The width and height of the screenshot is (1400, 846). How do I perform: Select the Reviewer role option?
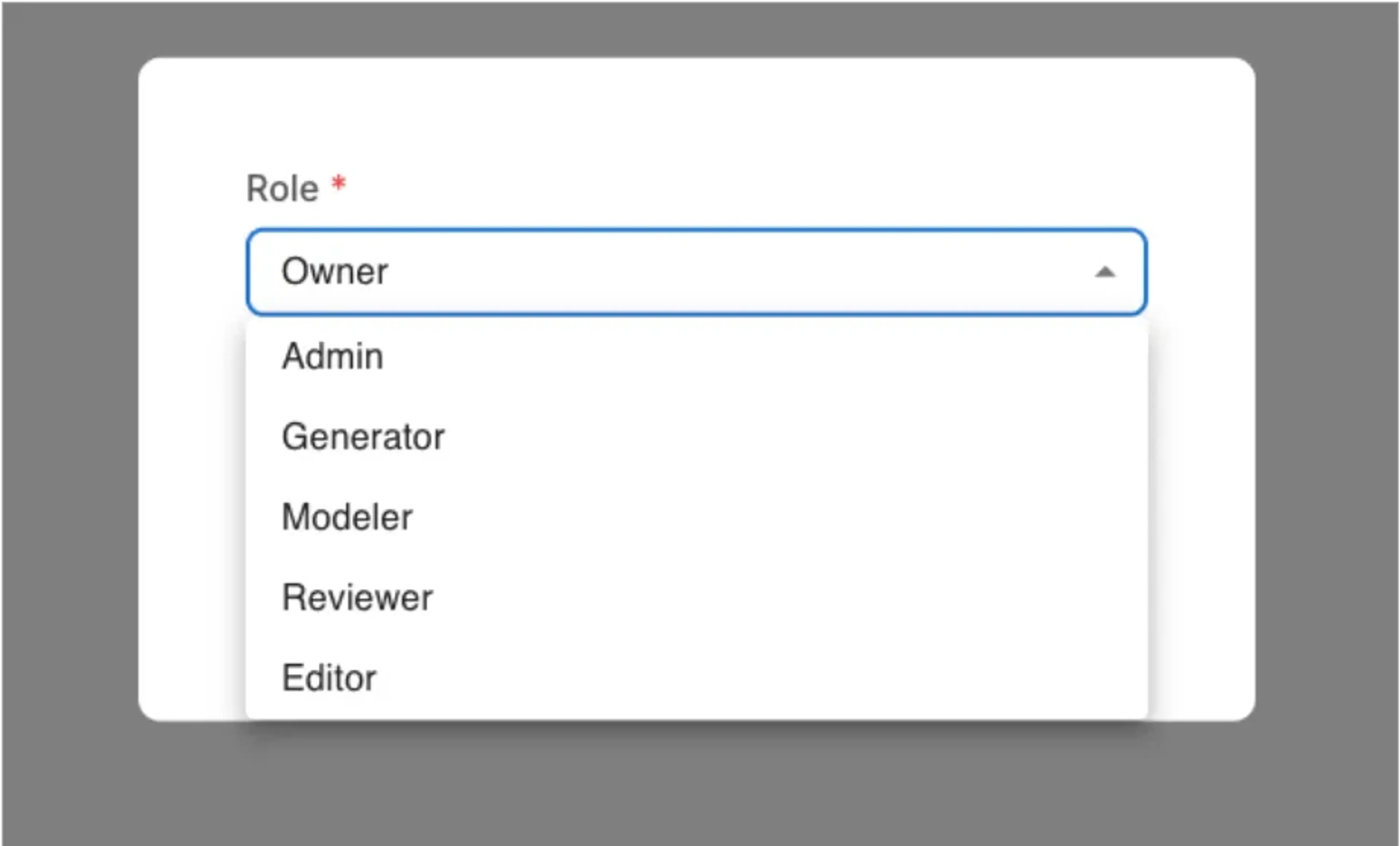pos(357,598)
